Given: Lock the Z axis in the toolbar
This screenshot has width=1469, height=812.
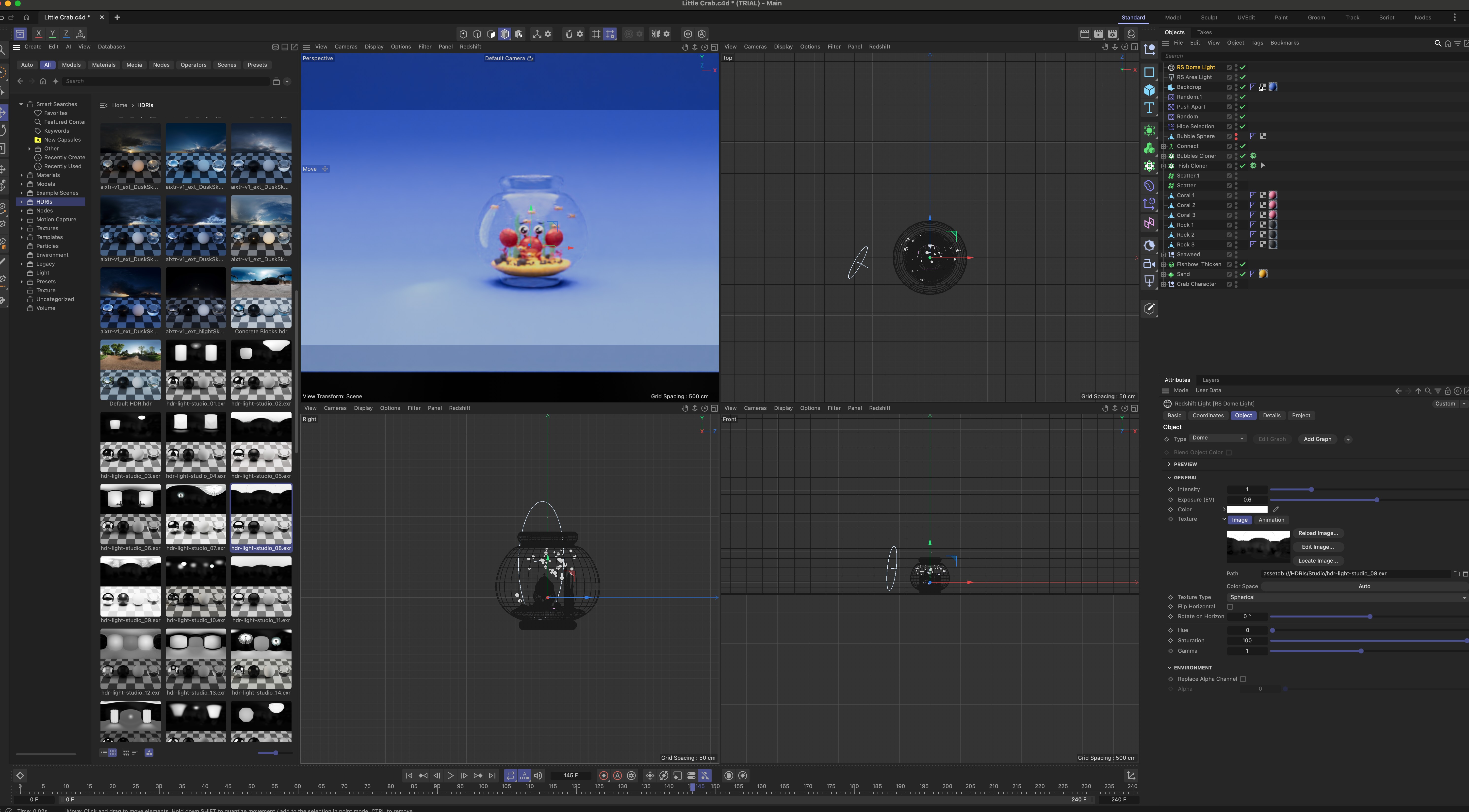Looking at the screenshot, I should pyautogui.click(x=66, y=34).
